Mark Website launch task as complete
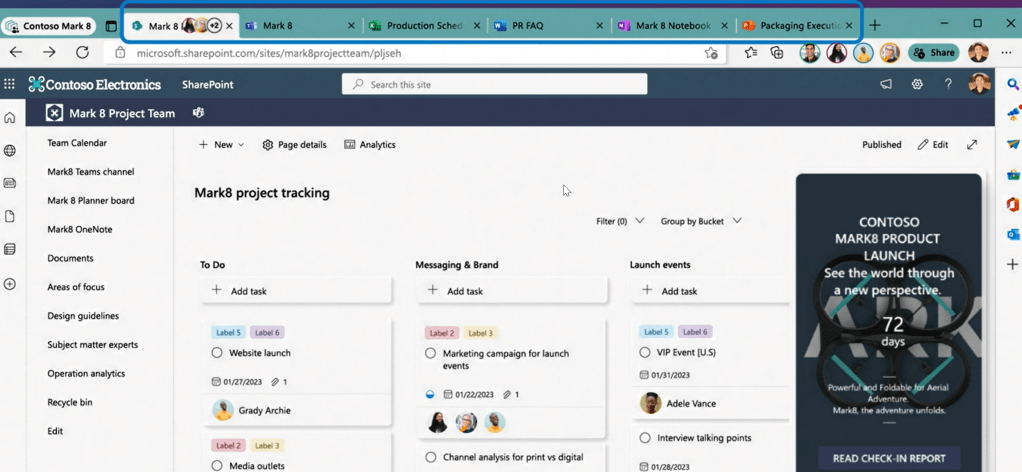 click(x=217, y=353)
